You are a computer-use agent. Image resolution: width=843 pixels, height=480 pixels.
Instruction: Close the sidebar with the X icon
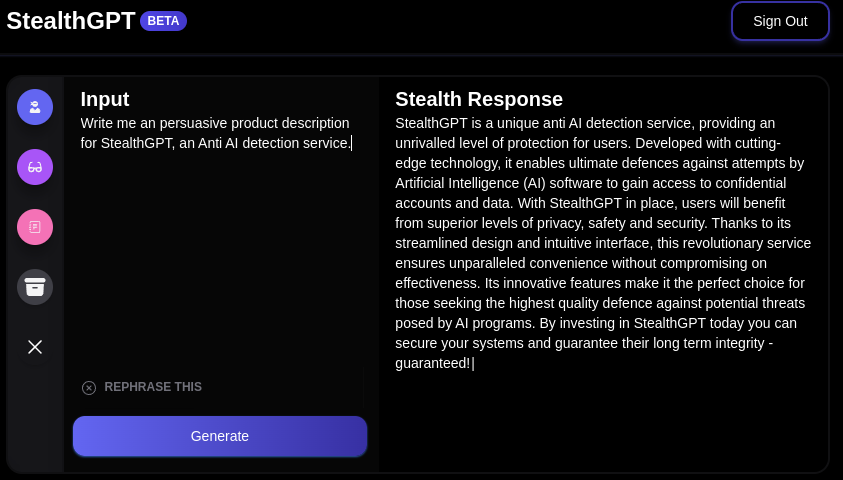point(35,347)
